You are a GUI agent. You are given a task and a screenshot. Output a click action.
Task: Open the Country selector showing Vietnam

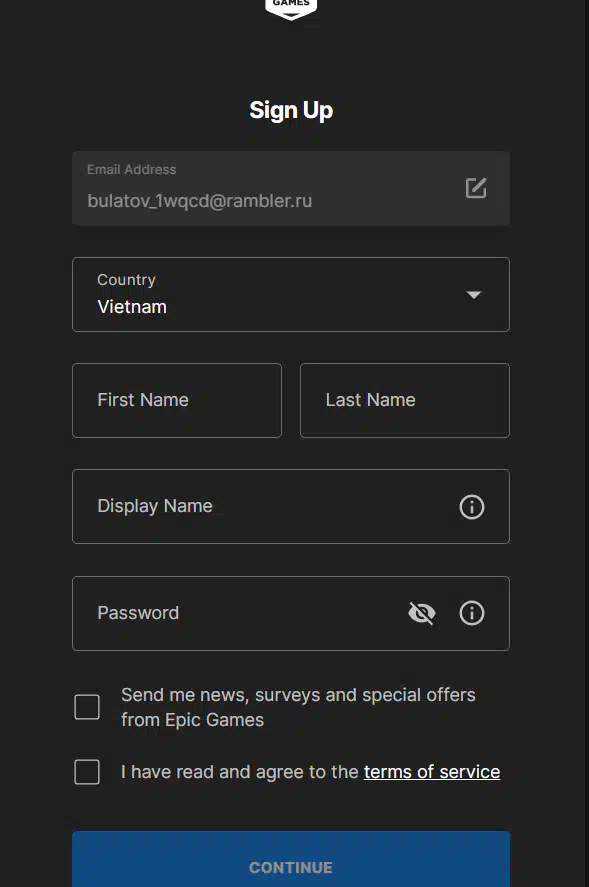click(291, 295)
